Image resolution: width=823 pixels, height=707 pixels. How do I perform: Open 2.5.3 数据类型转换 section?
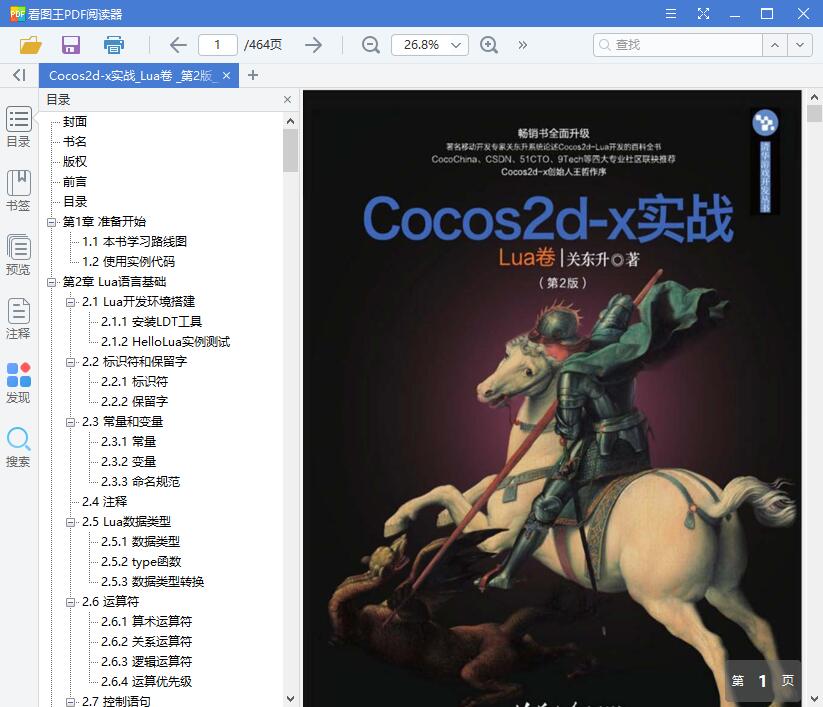(x=152, y=582)
